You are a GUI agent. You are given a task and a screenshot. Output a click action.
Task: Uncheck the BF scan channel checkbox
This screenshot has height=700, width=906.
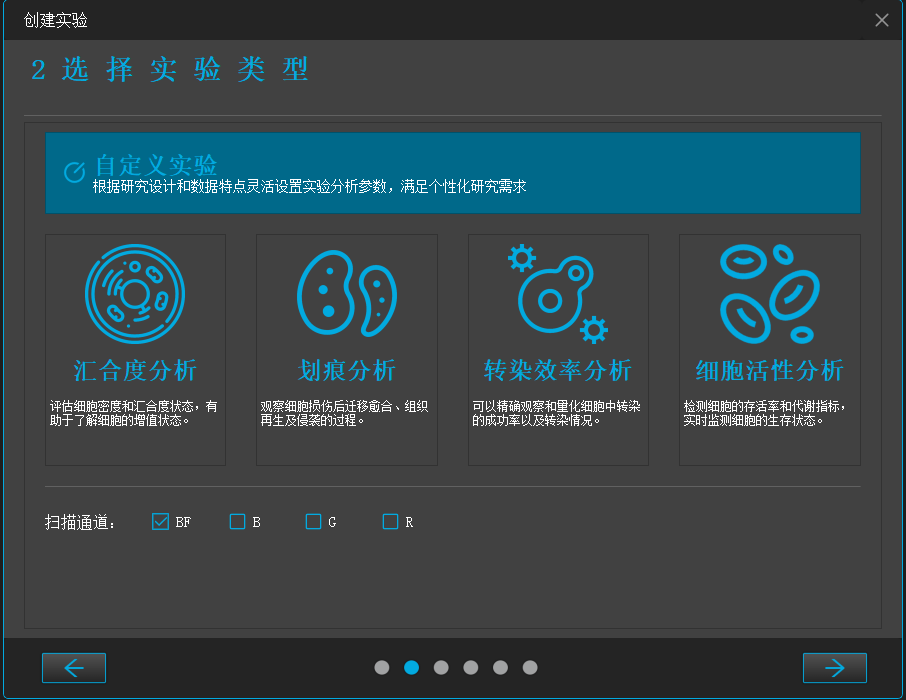(x=160, y=521)
